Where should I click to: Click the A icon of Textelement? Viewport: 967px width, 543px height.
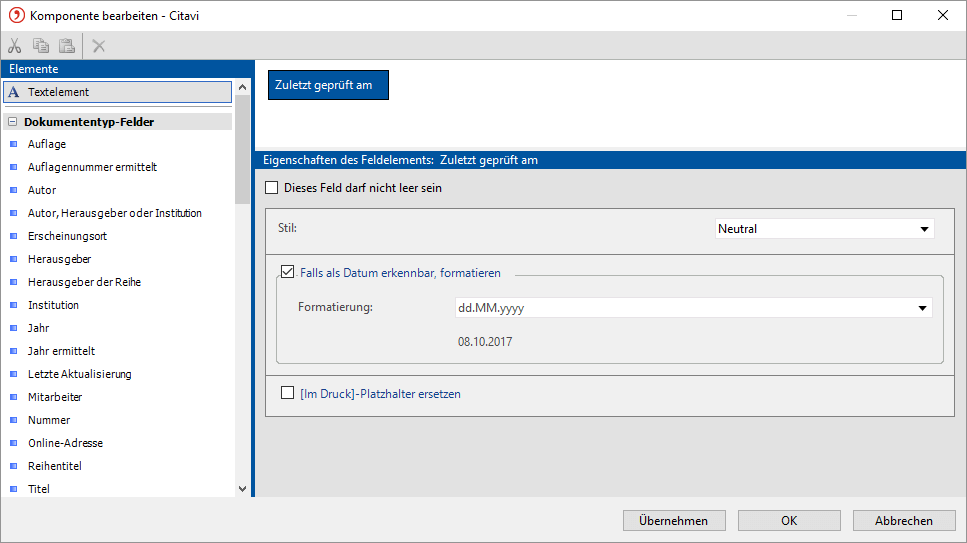tap(14, 92)
